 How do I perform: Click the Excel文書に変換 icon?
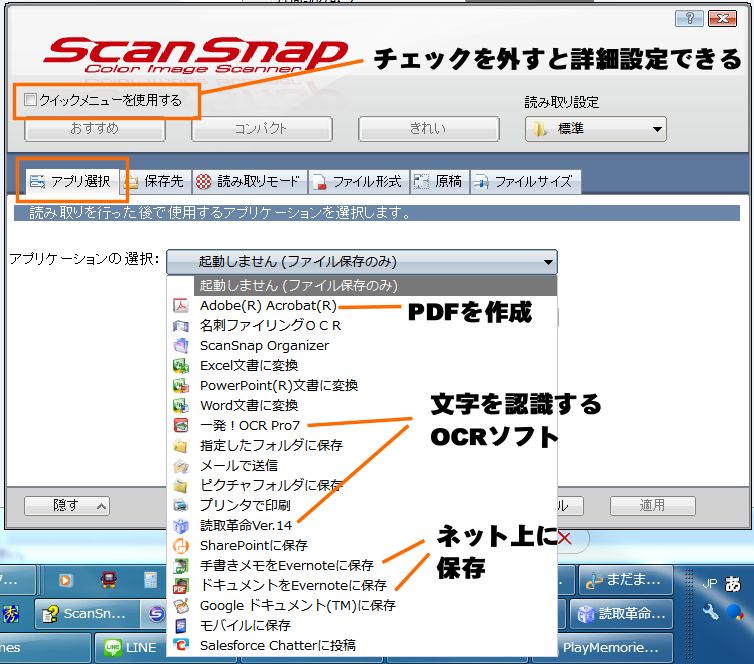[181, 366]
